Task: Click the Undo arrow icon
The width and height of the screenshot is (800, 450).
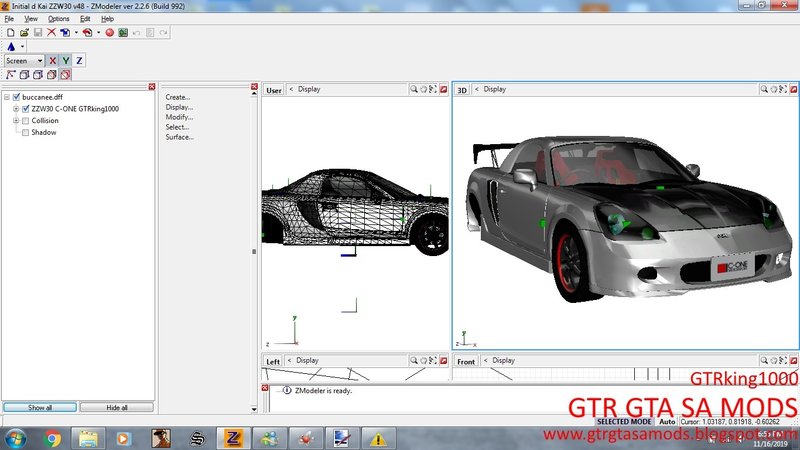Action: 136,33
